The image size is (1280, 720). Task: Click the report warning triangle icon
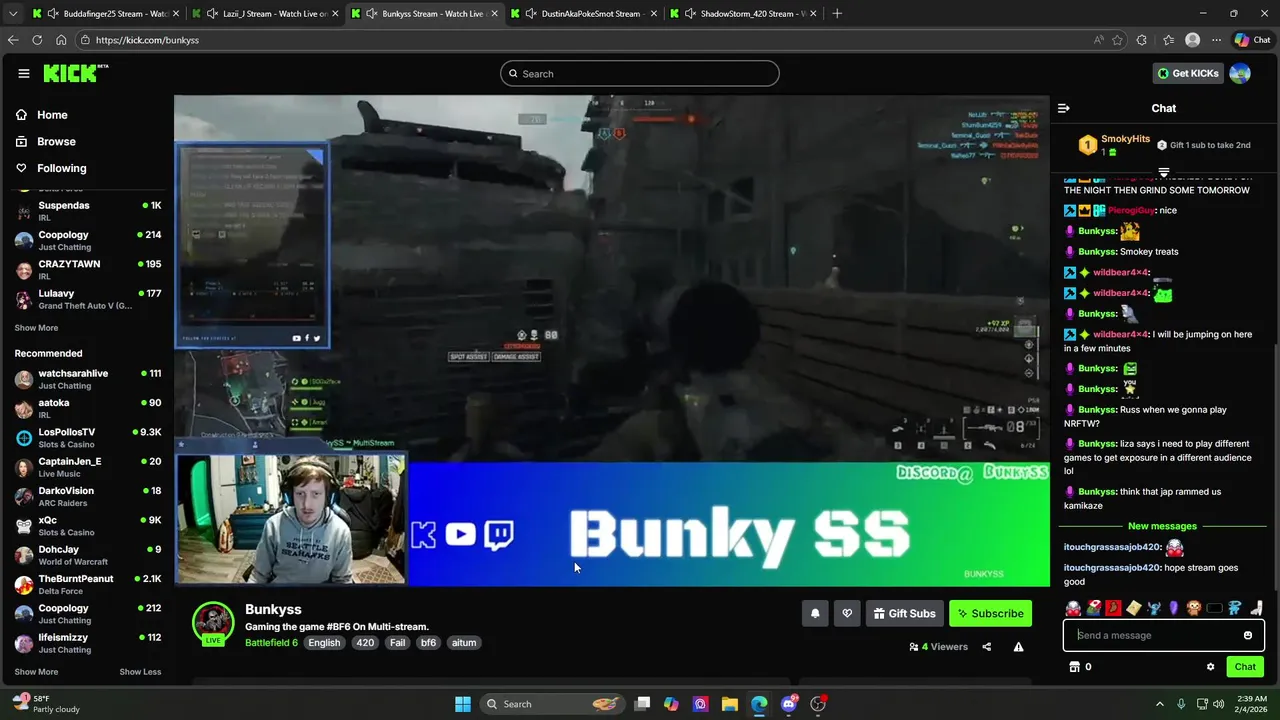point(1018,647)
